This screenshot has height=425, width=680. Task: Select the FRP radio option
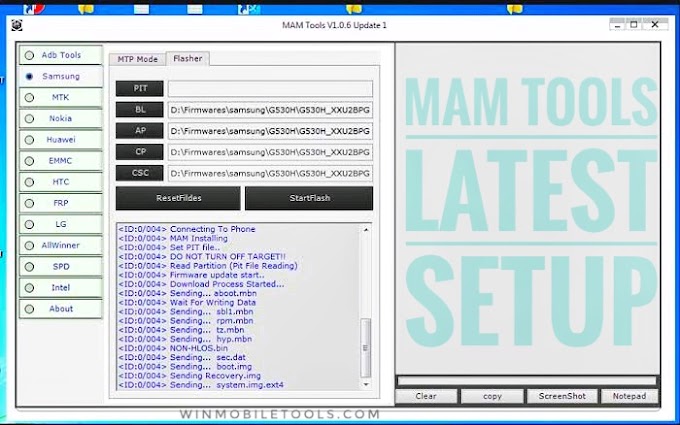click(60, 203)
